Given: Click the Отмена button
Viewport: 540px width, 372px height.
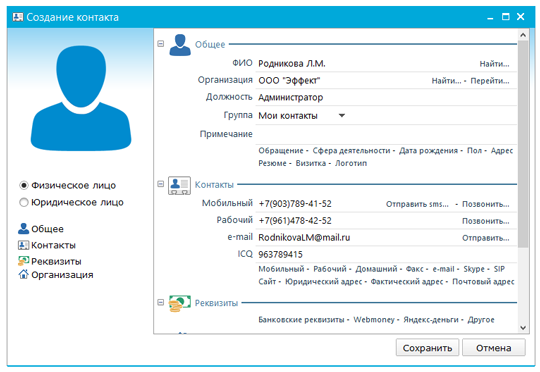Looking at the screenshot, I should pos(494,348).
